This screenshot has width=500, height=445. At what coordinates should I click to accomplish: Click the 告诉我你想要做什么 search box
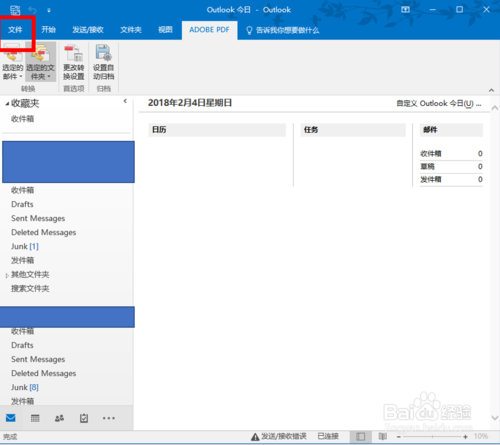(x=283, y=30)
